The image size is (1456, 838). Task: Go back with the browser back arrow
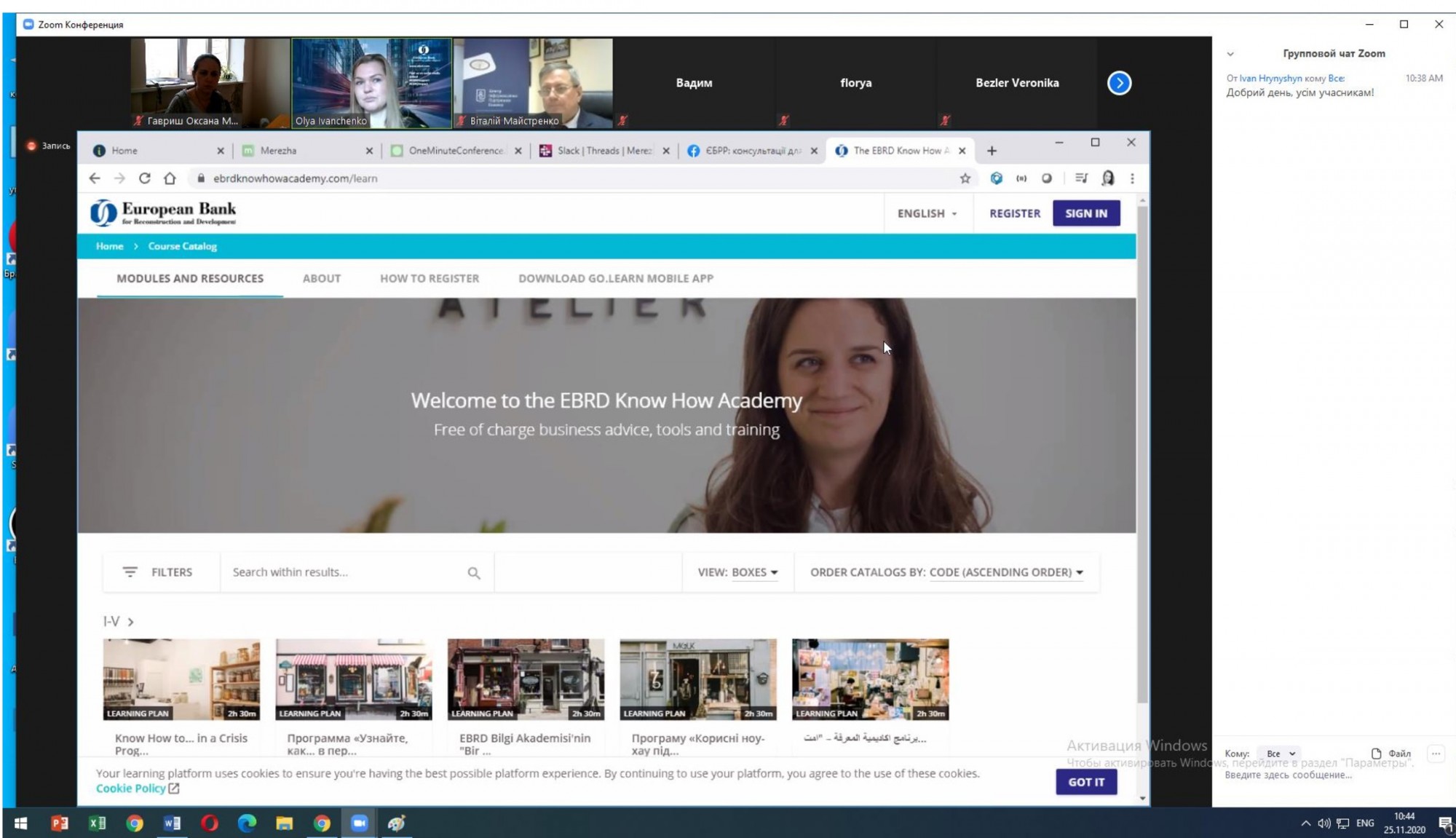pos(95,178)
